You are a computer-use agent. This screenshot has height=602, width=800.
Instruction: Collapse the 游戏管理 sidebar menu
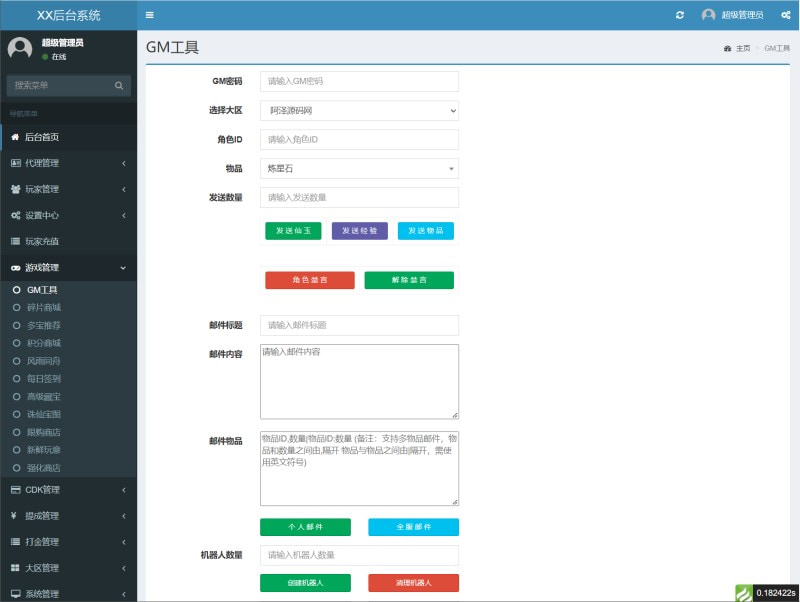(x=68, y=268)
